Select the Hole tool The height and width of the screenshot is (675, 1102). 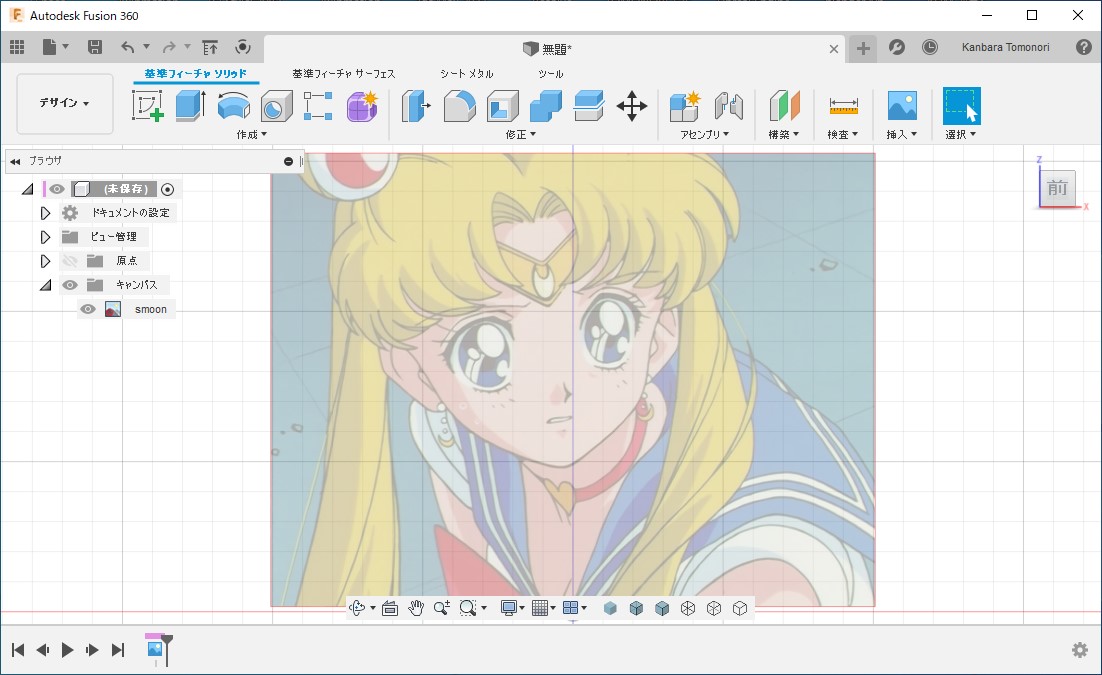(276, 105)
